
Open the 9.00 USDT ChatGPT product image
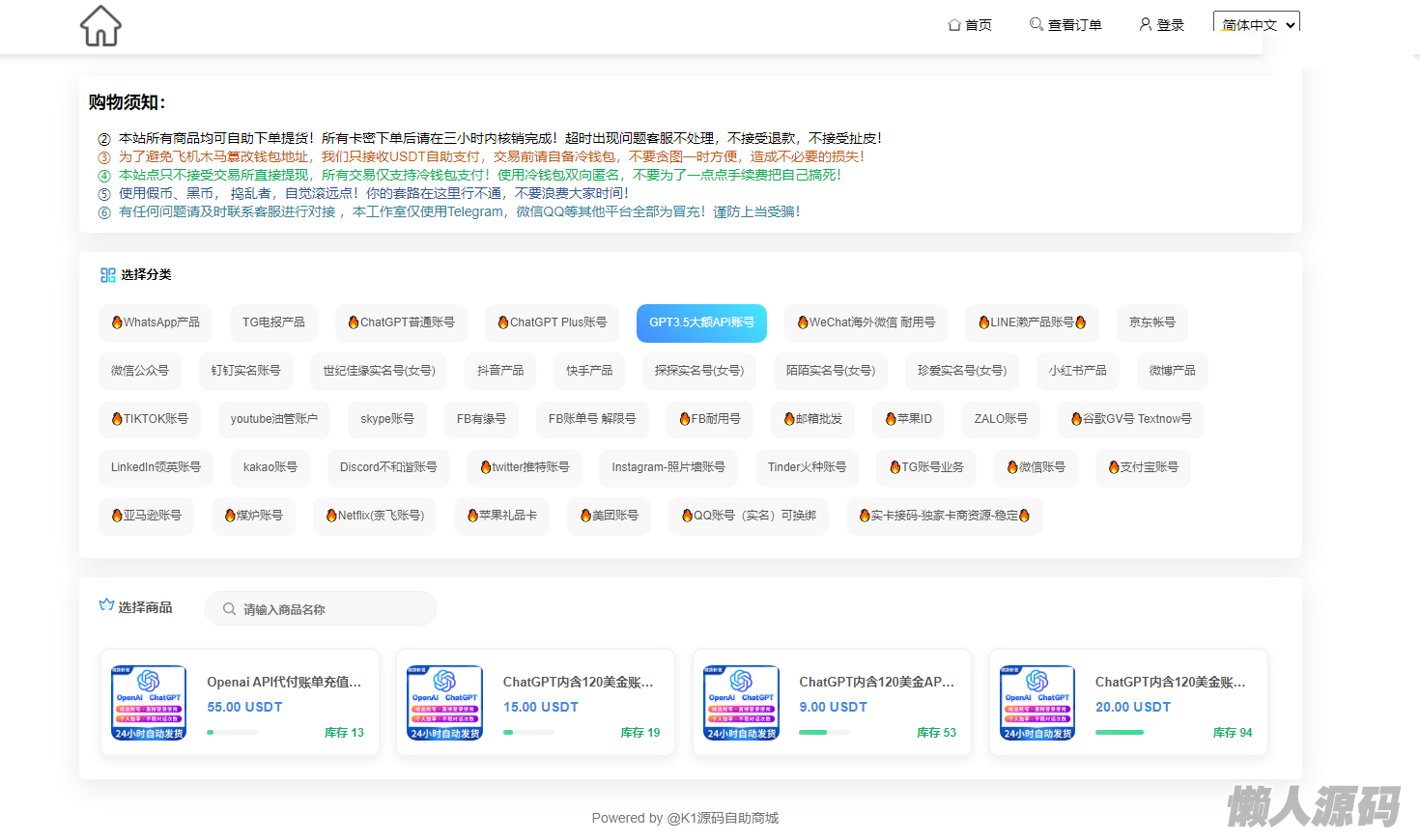741,702
